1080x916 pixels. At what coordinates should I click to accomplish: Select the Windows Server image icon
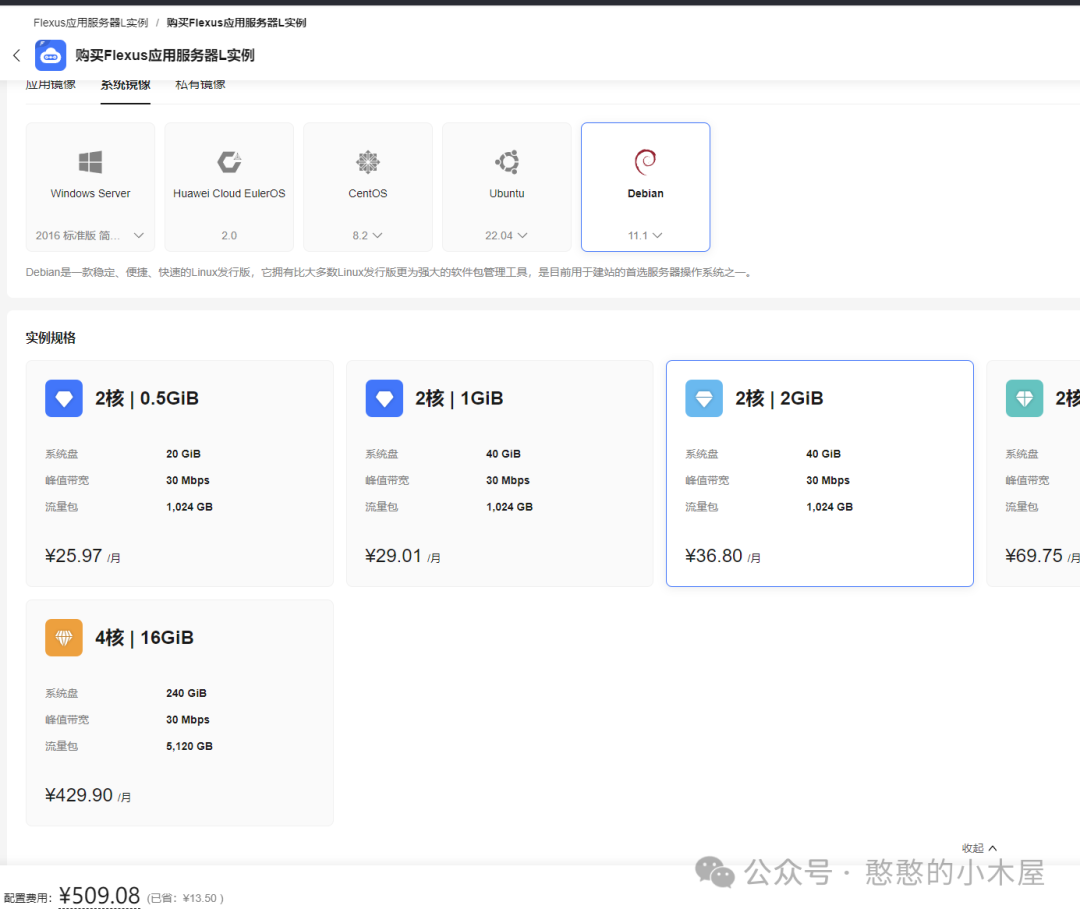[90, 162]
